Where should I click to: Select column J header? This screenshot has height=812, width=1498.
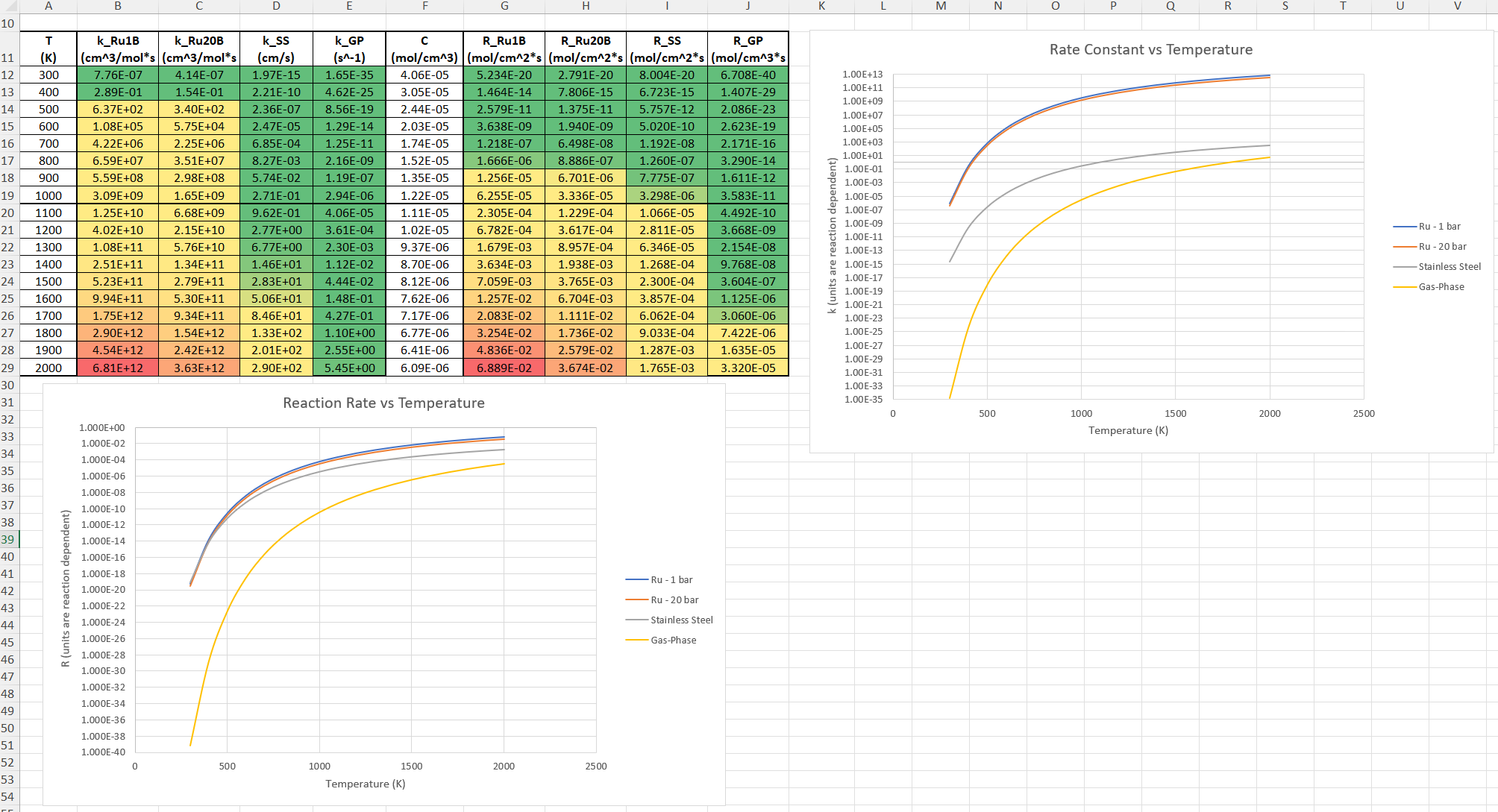click(748, 6)
